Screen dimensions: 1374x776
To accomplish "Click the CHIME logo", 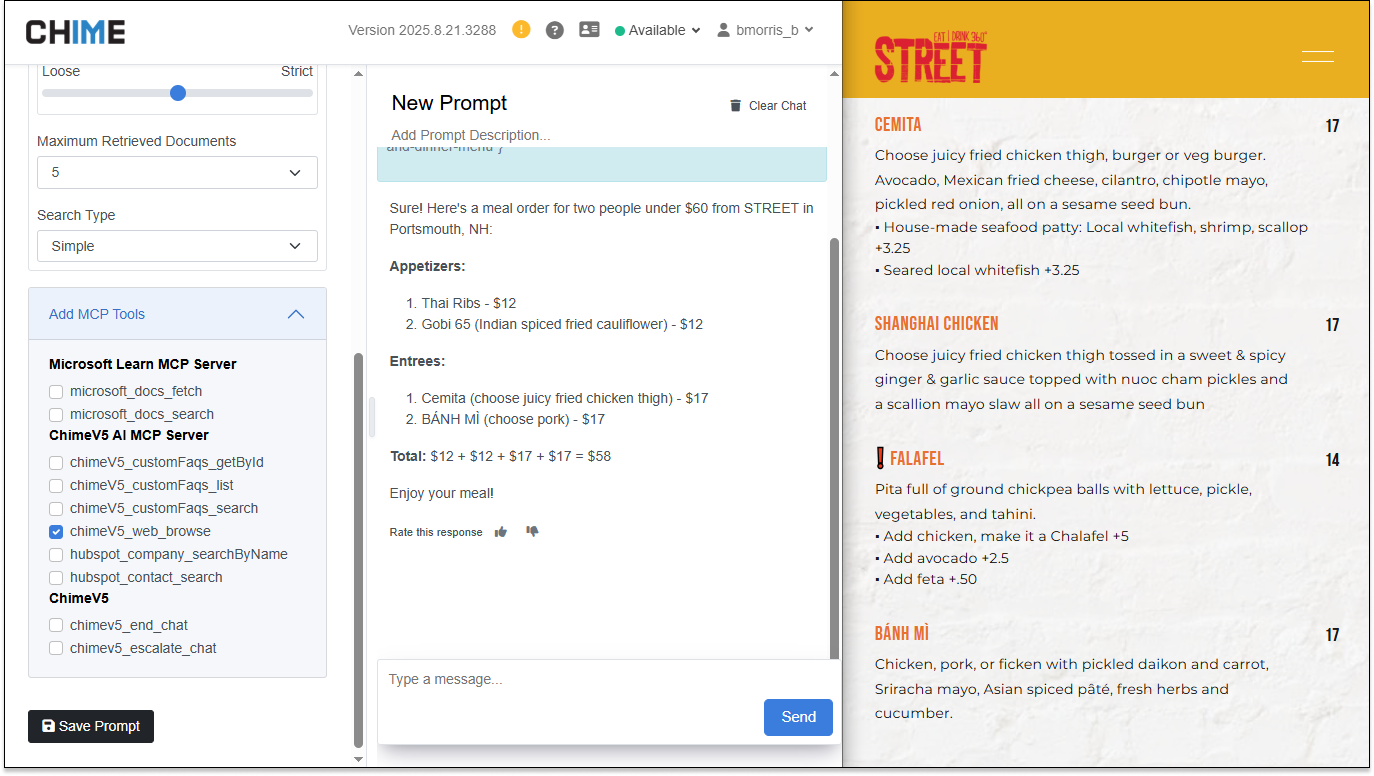I will [x=76, y=31].
